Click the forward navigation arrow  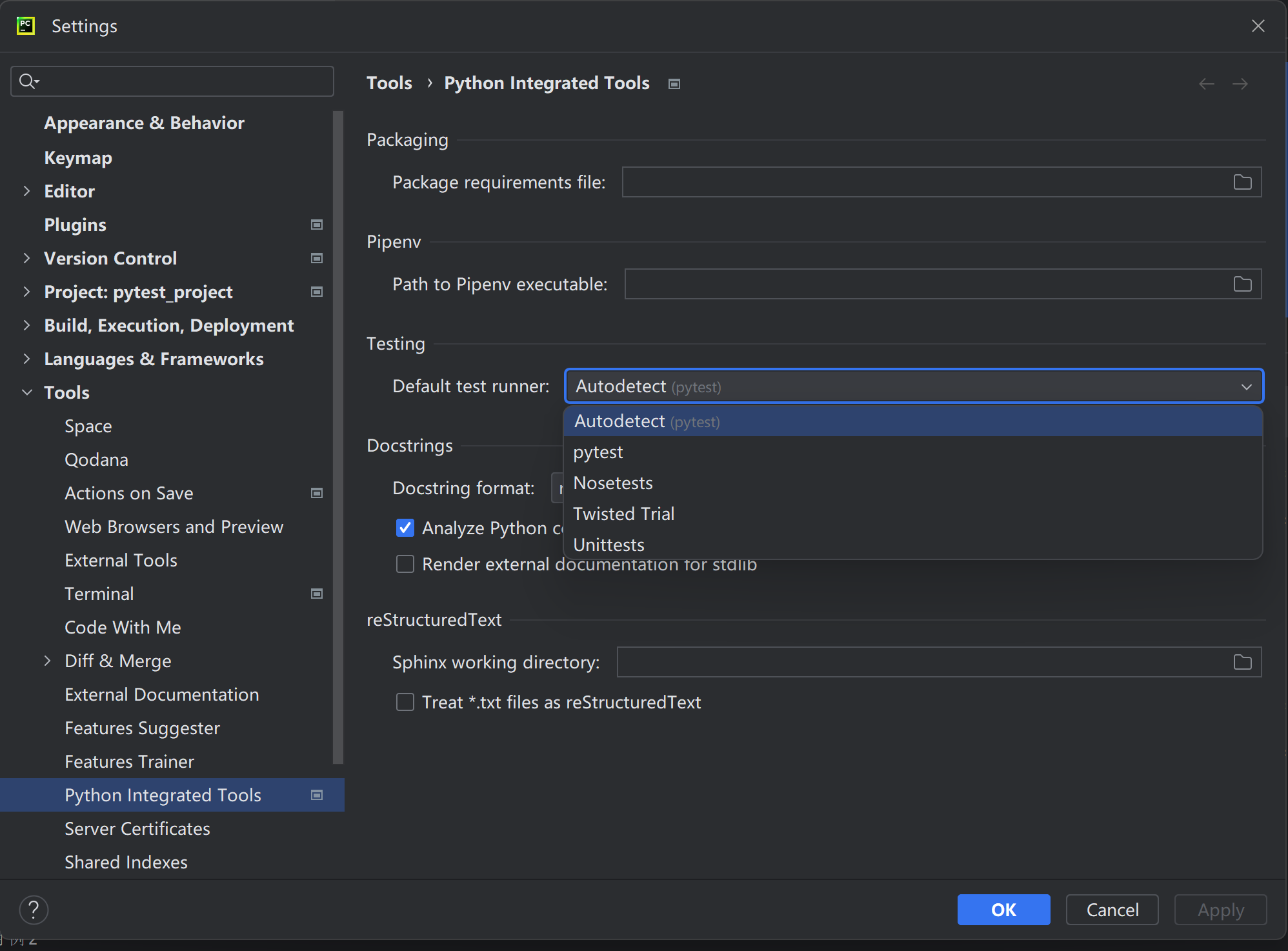(x=1240, y=84)
